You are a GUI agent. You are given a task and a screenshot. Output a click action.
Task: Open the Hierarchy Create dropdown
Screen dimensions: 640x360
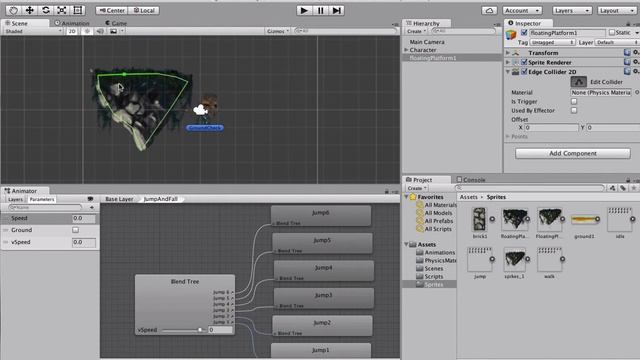(x=416, y=31)
